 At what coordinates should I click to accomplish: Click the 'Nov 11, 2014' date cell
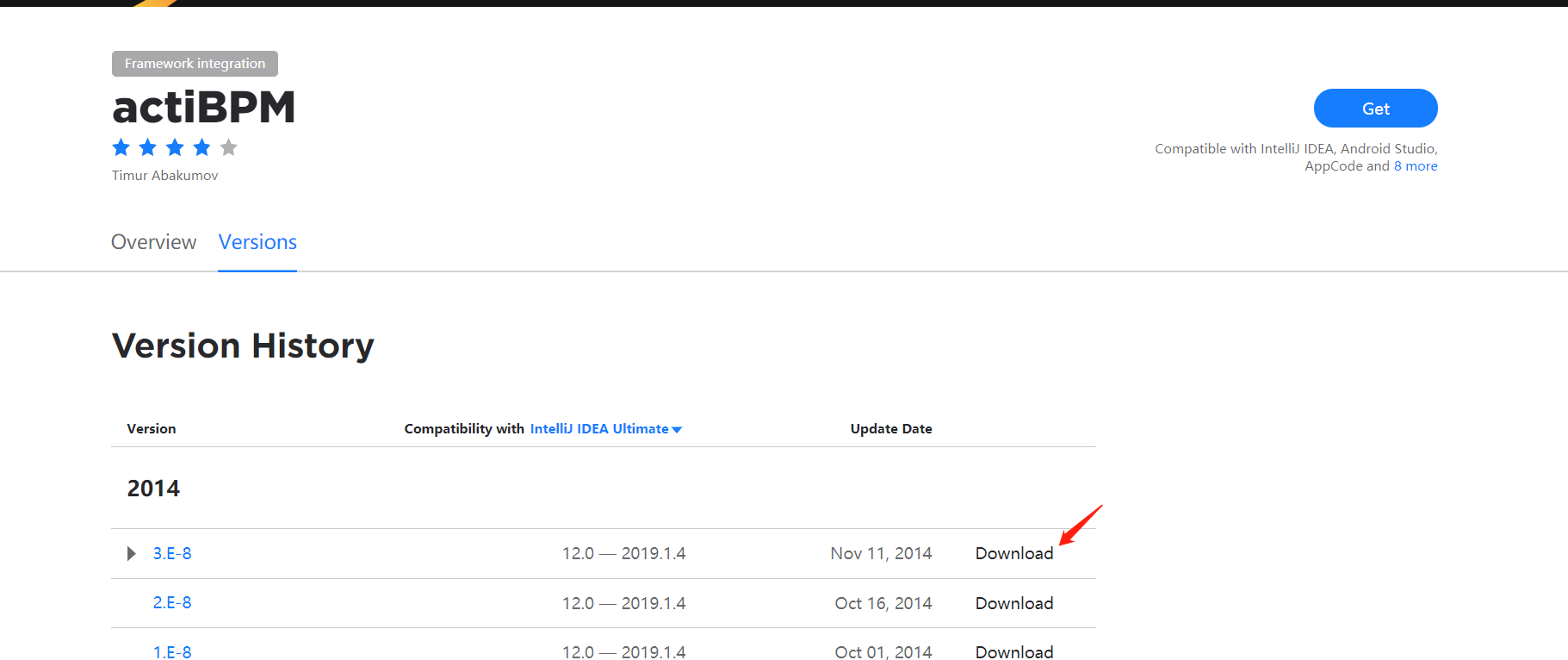click(881, 553)
